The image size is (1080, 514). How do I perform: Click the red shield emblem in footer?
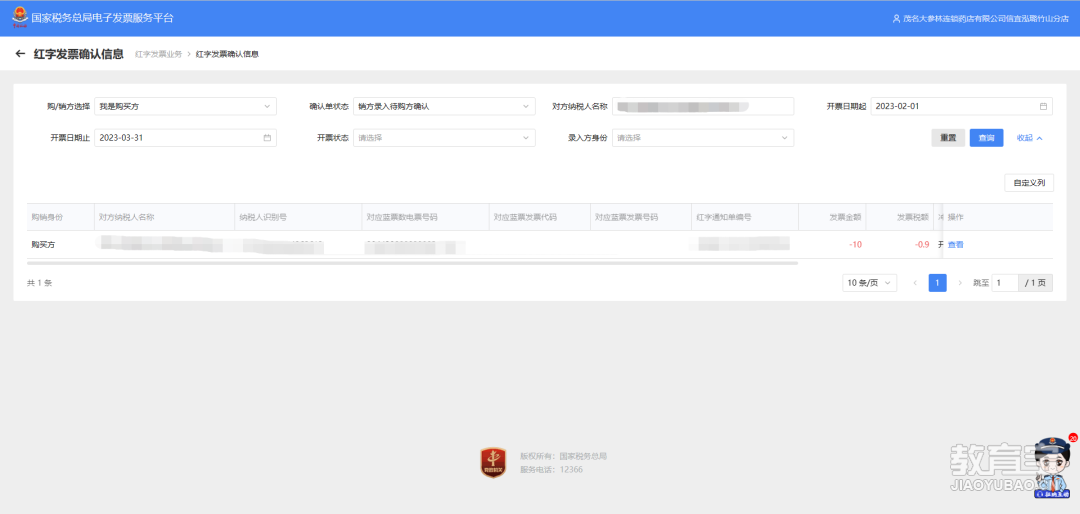pos(493,462)
